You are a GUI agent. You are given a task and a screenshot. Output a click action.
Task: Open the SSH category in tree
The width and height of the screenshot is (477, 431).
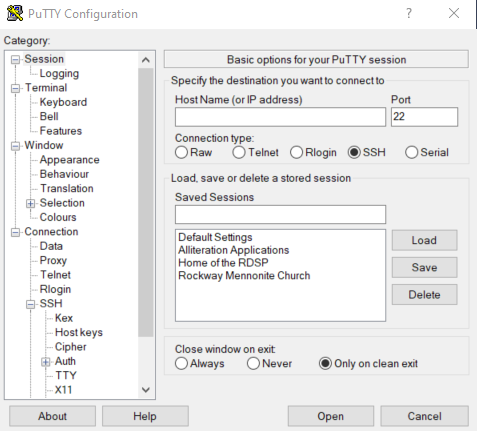[x=51, y=303]
